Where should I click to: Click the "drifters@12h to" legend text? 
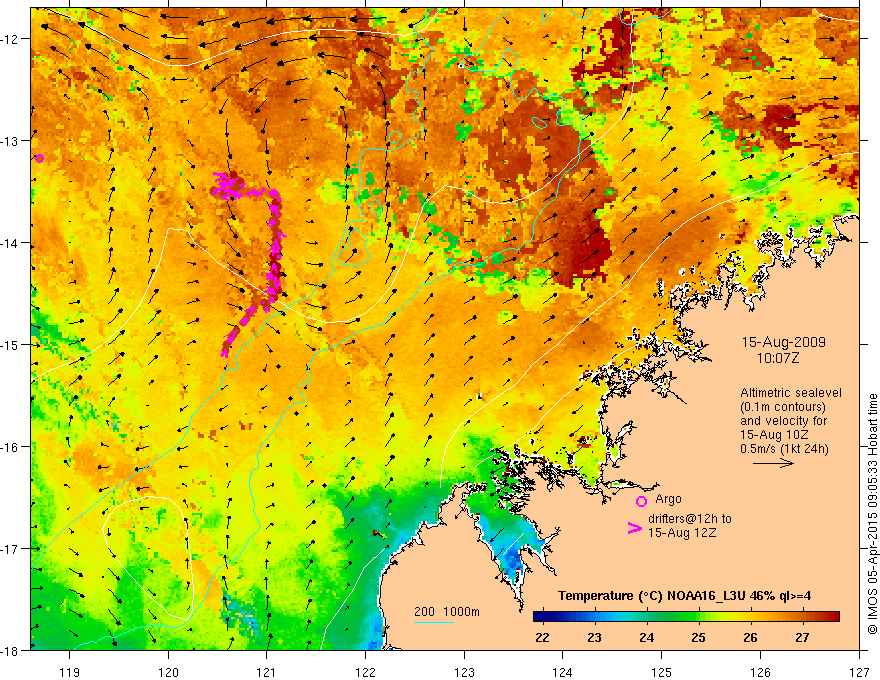coord(690,519)
